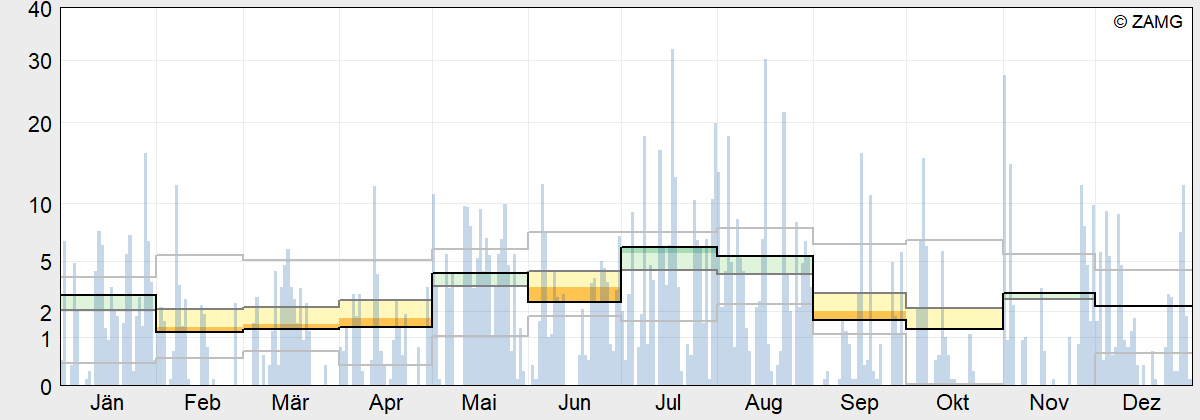
Task: Select the orange shaded band in June
Action: [x=574, y=294]
